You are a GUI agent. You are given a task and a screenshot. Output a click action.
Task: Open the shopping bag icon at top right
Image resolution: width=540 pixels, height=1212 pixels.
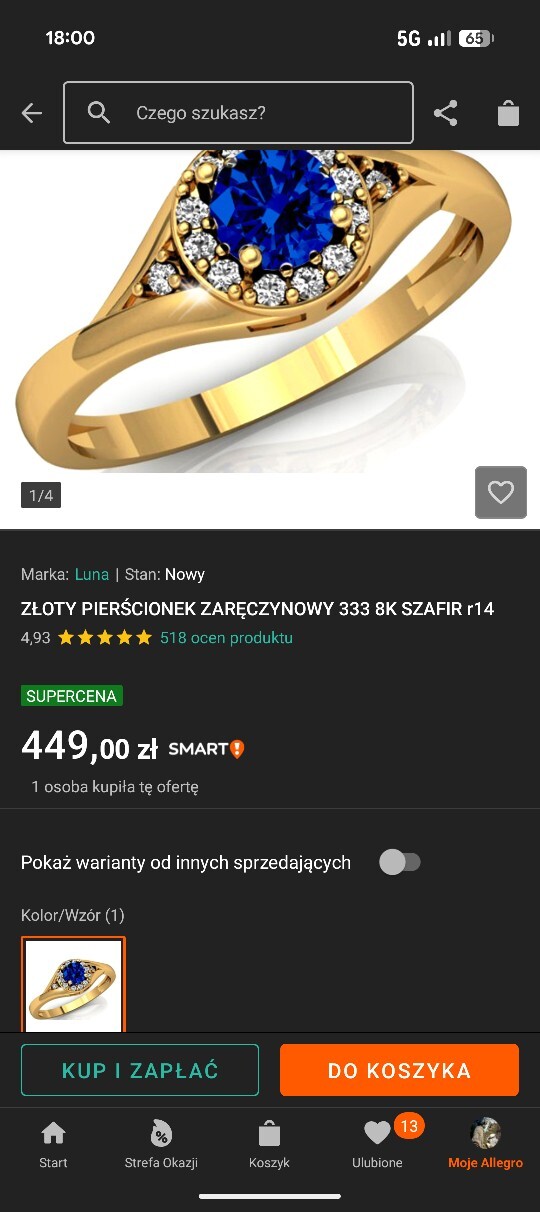point(508,113)
